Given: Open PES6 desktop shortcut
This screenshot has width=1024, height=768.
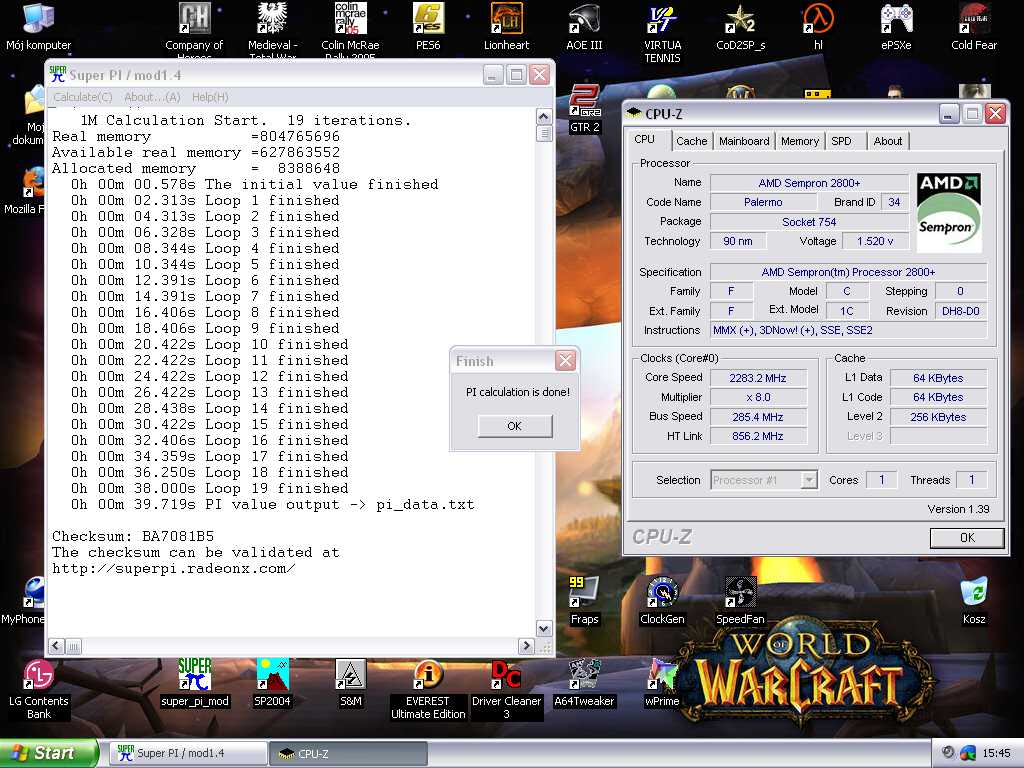Looking at the screenshot, I should (x=428, y=27).
